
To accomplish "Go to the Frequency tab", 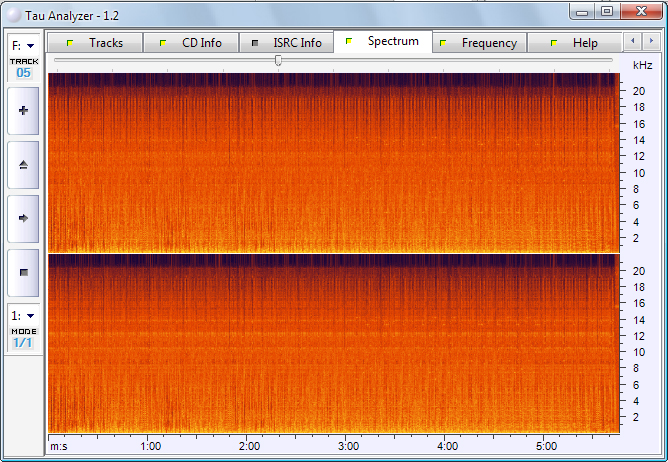I will [481, 43].
